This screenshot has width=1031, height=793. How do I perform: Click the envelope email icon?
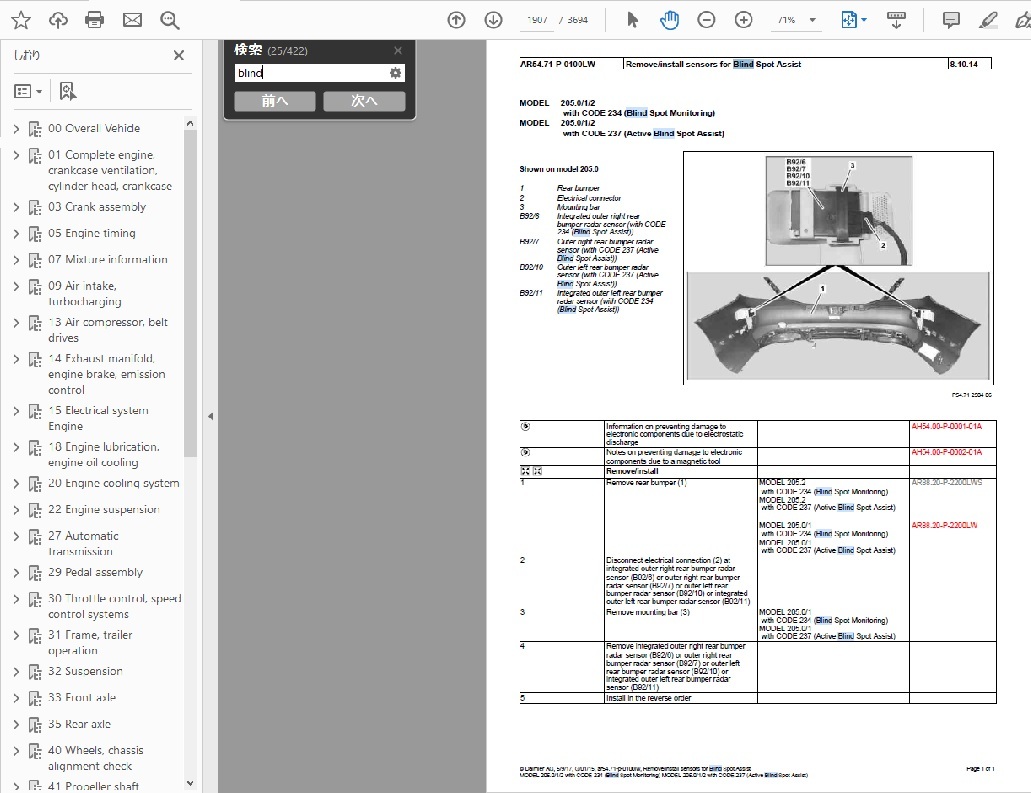click(x=132, y=20)
